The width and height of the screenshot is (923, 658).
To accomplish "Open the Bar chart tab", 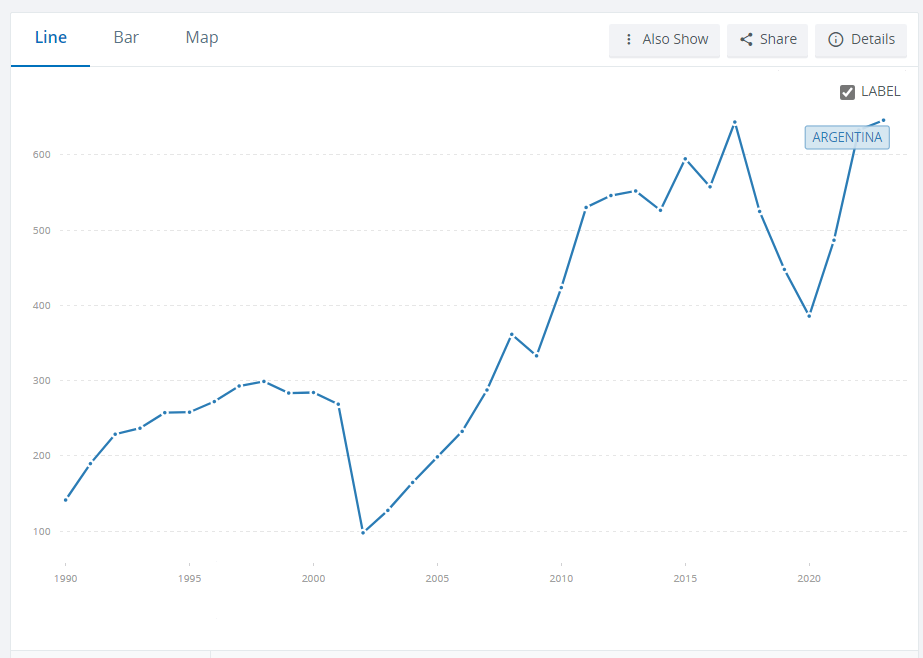I will click(126, 38).
